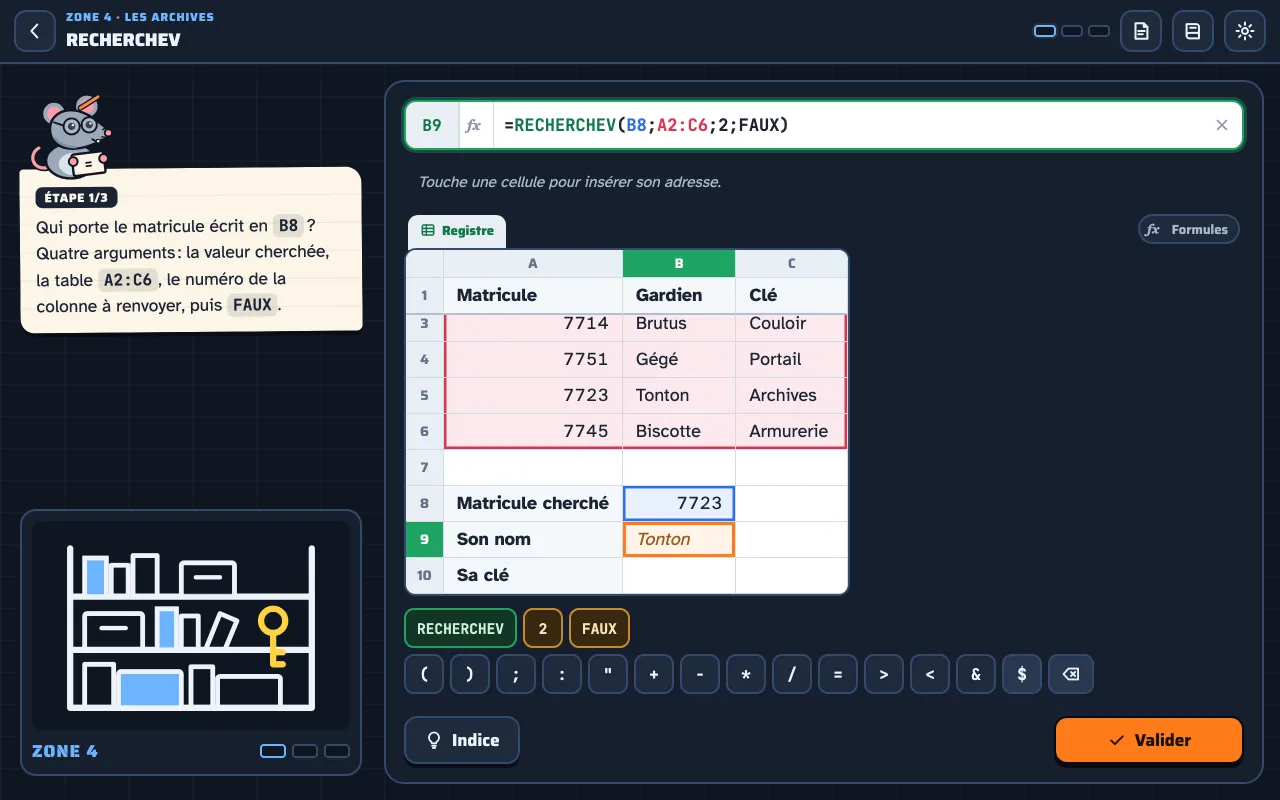Ask for a hint with Indice
The width and height of the screenshot is (1280, 800).
coord(462,740)
